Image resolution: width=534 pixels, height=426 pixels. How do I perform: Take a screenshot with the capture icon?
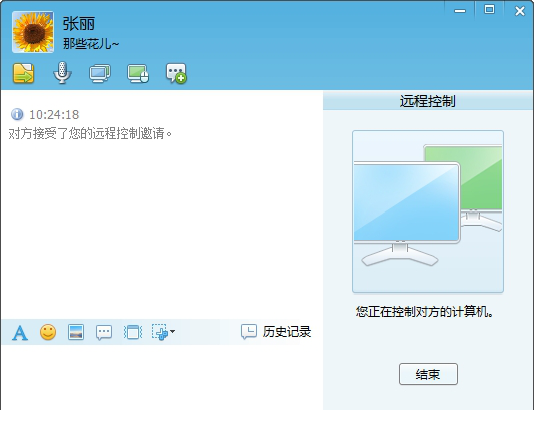159,332
